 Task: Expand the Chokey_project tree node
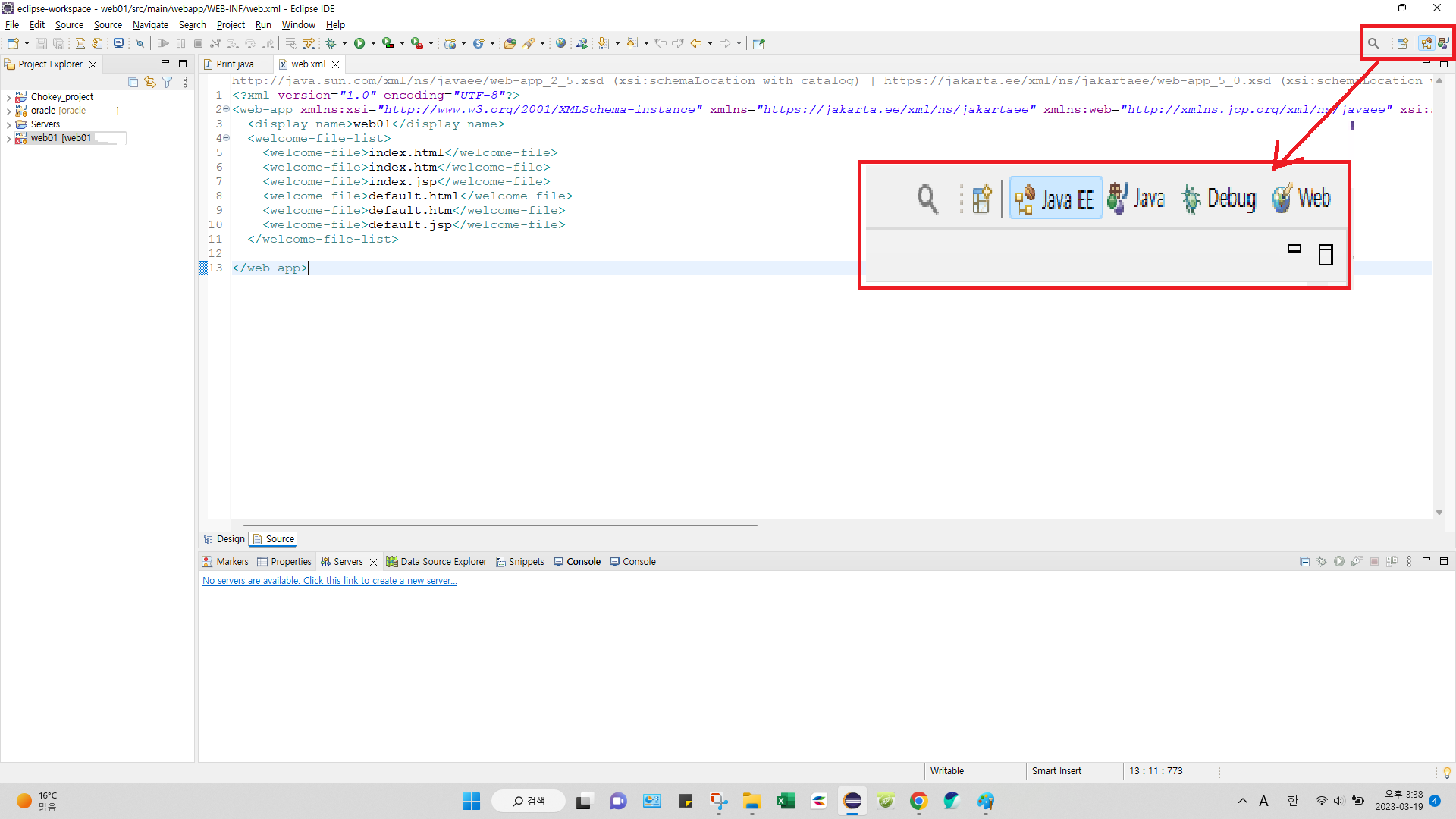click(8, 97)
